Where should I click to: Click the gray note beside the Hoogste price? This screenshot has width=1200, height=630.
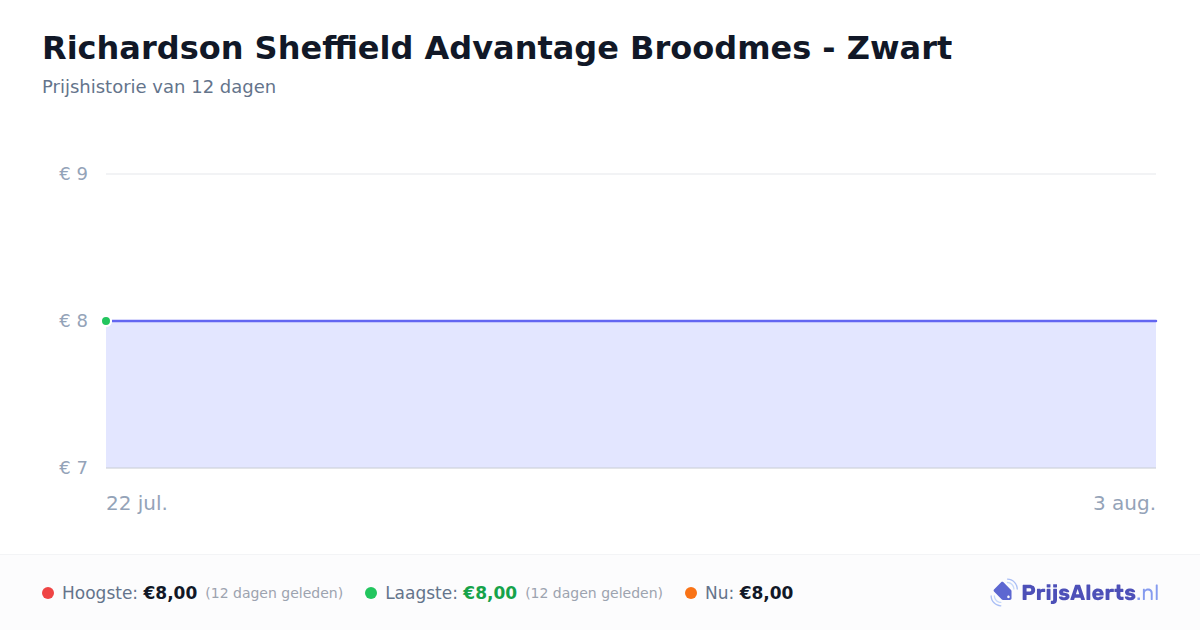pyautogui.click(x=274, y=593)
